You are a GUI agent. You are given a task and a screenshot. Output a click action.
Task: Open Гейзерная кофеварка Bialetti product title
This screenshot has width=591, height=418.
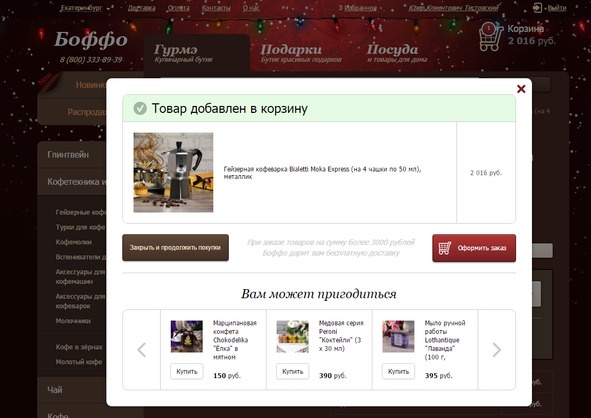(322, 173)
